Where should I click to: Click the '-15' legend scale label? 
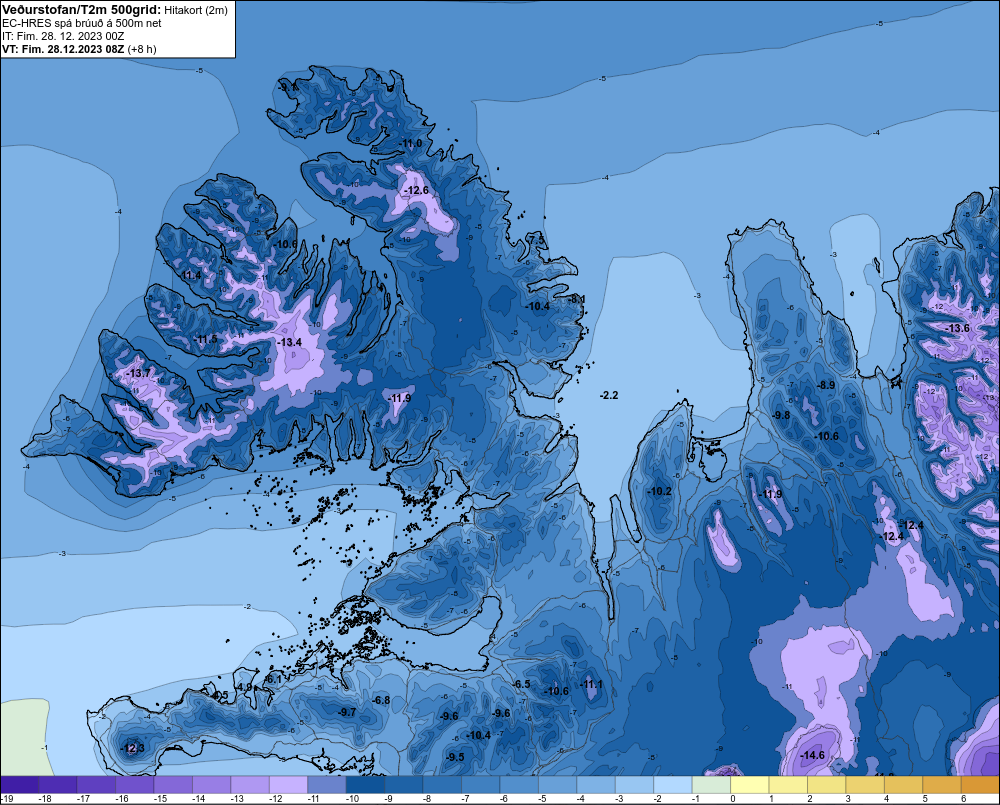160,799
